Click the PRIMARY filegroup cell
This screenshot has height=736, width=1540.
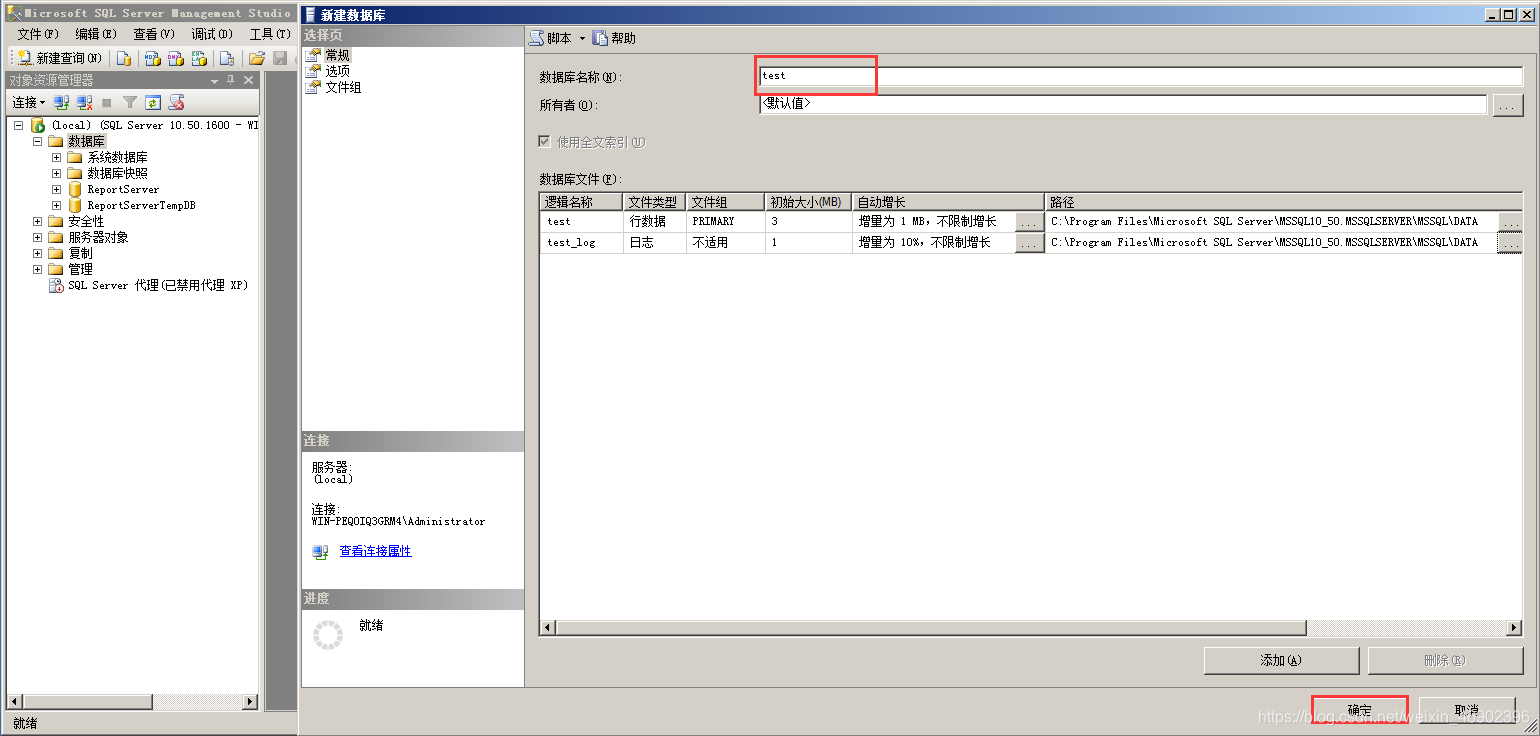725,222
